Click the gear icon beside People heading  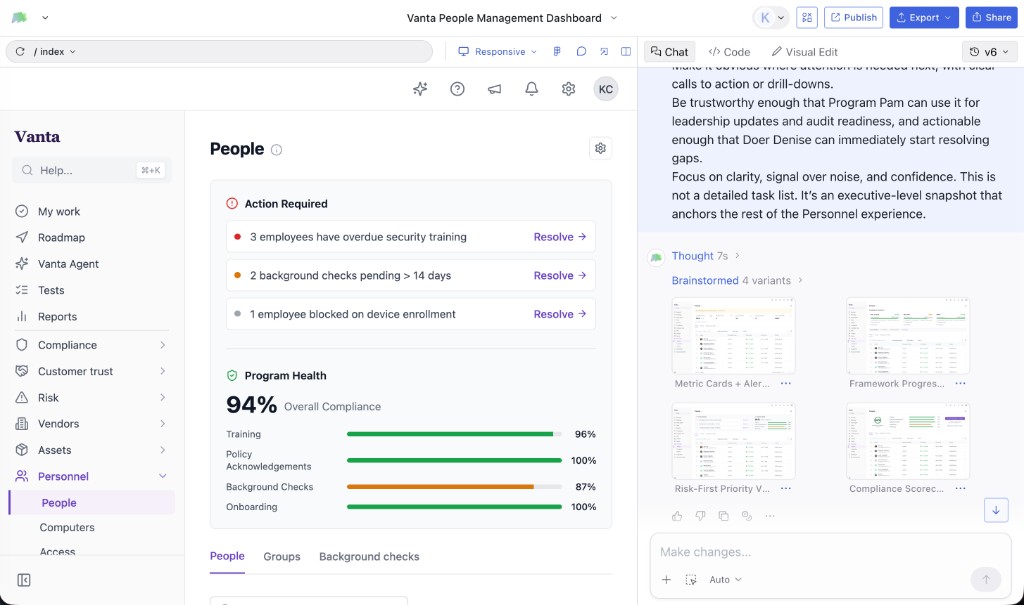pos(600,148)
